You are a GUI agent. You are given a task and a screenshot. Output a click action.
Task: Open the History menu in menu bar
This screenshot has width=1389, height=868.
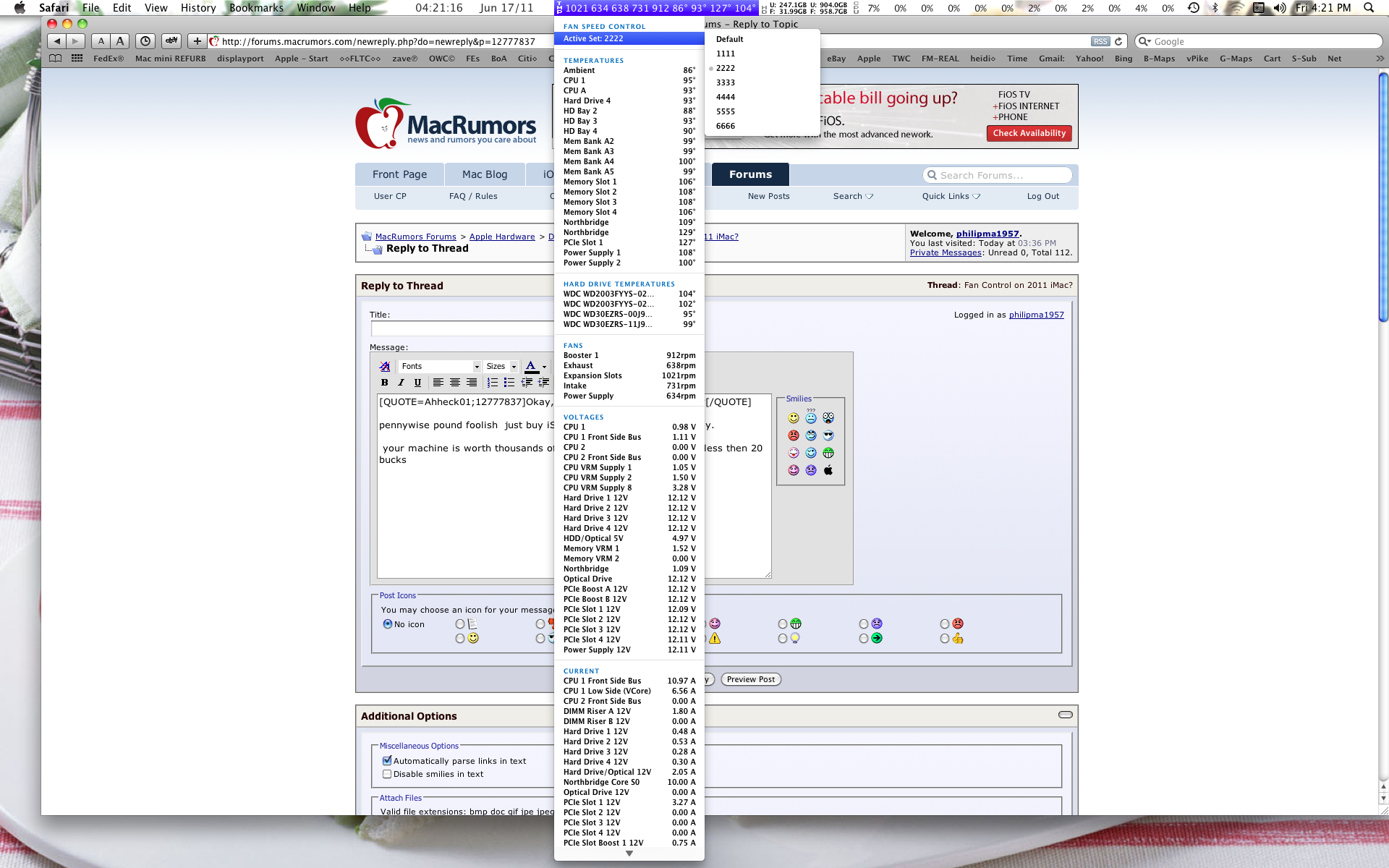(198, 8)
